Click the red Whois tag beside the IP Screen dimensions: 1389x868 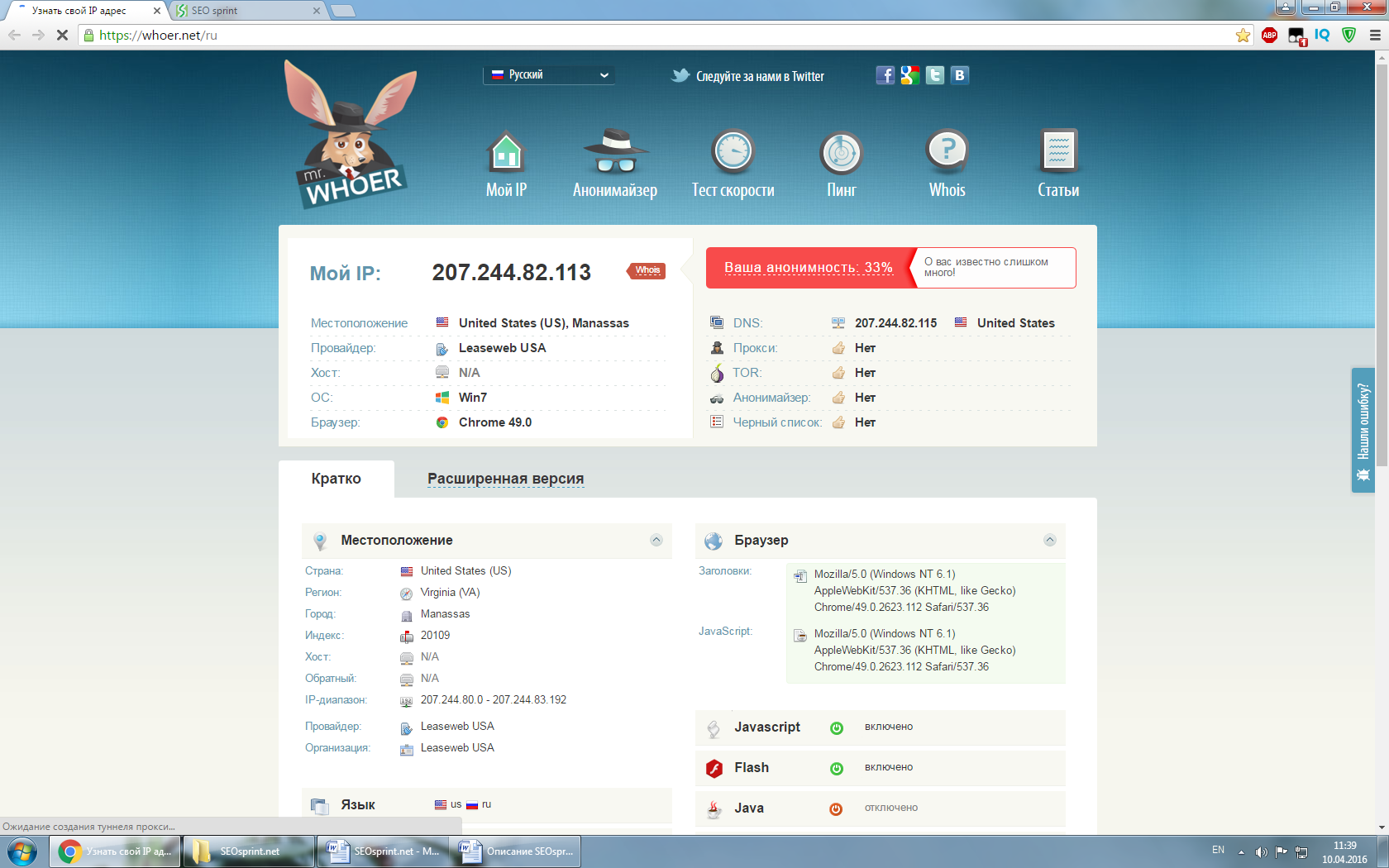(647, 270)
